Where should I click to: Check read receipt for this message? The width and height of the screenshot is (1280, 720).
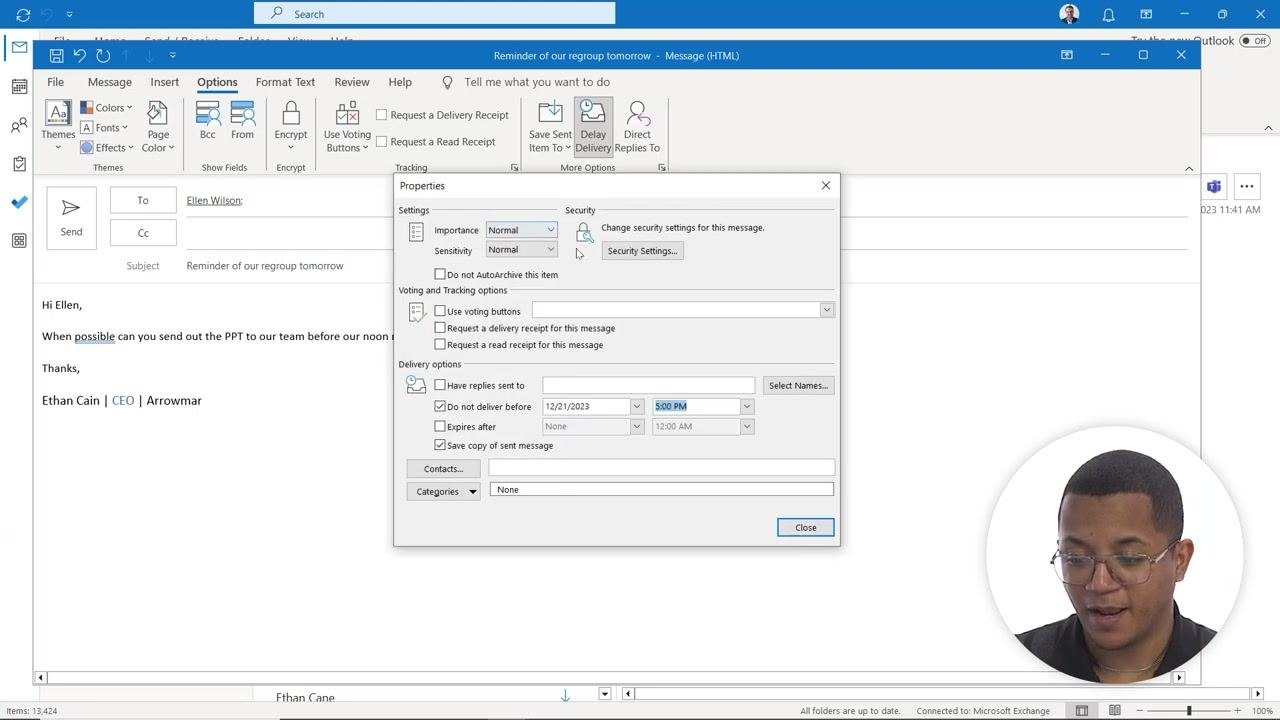tap(440, 345)
